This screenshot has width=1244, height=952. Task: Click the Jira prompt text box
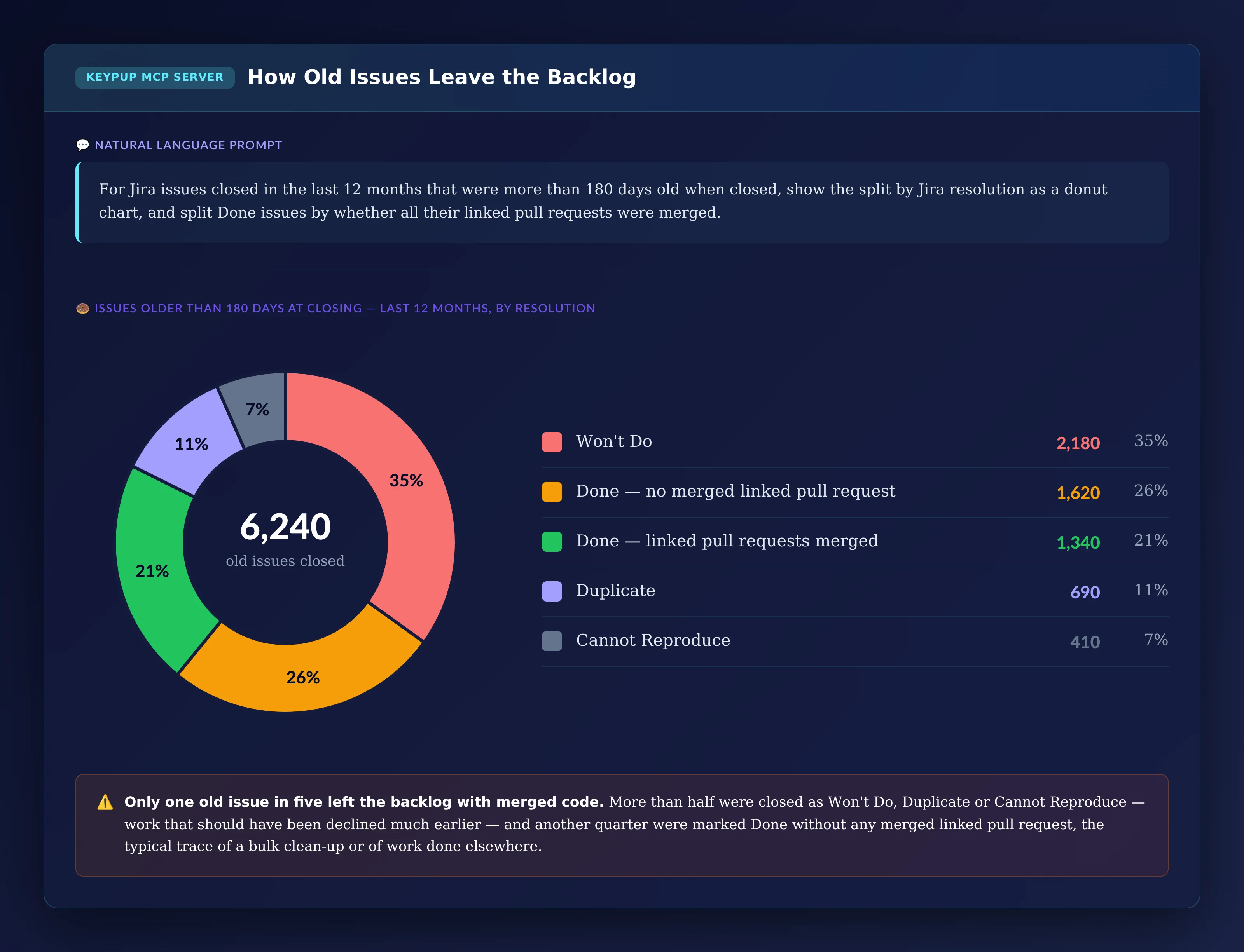[622, 202]
